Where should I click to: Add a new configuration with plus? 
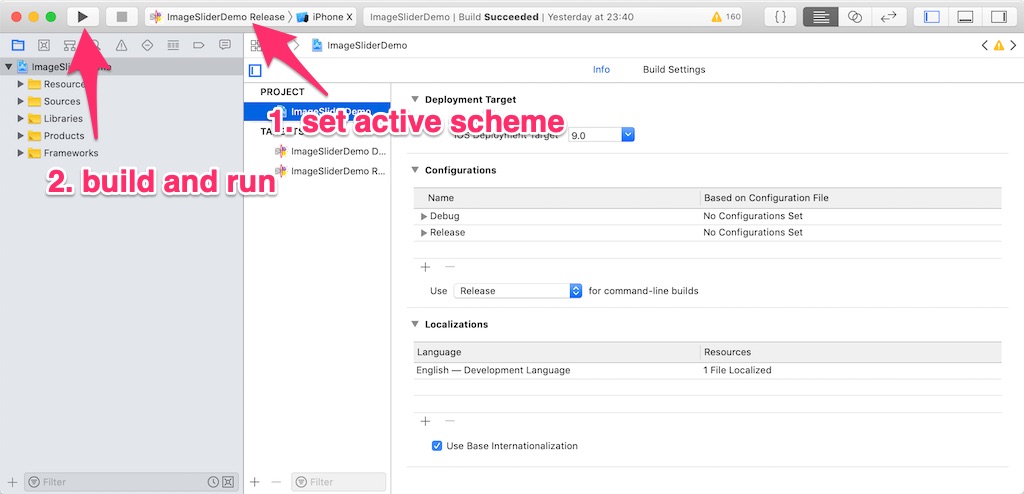click(425, 267)
